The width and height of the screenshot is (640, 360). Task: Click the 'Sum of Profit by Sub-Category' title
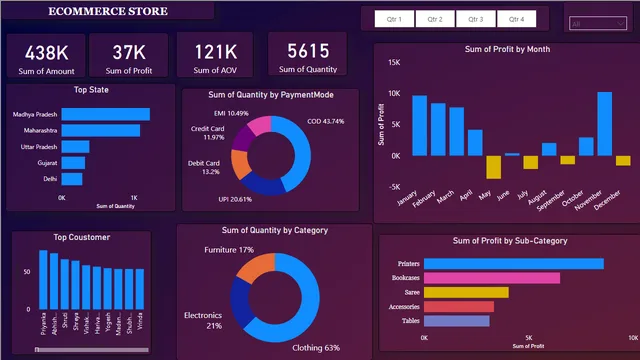tap(510, 241)
